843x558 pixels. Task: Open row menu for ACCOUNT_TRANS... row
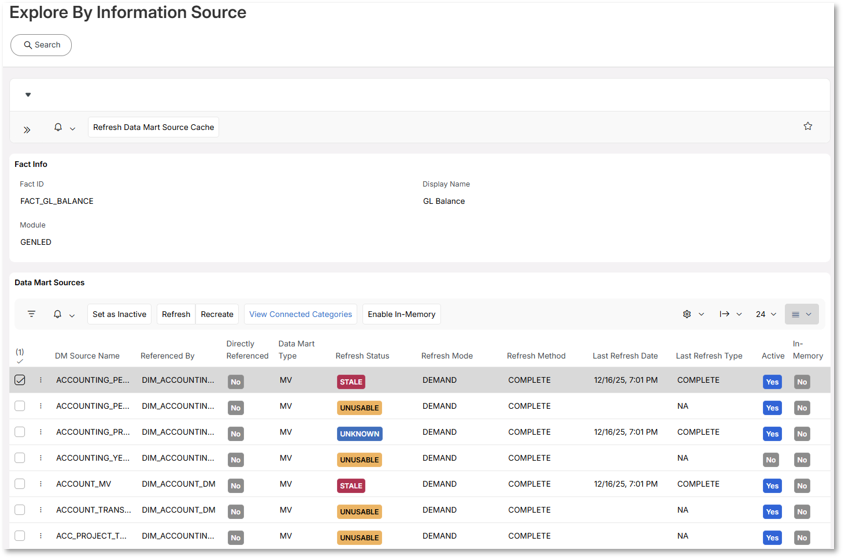(x=41, y=510)
